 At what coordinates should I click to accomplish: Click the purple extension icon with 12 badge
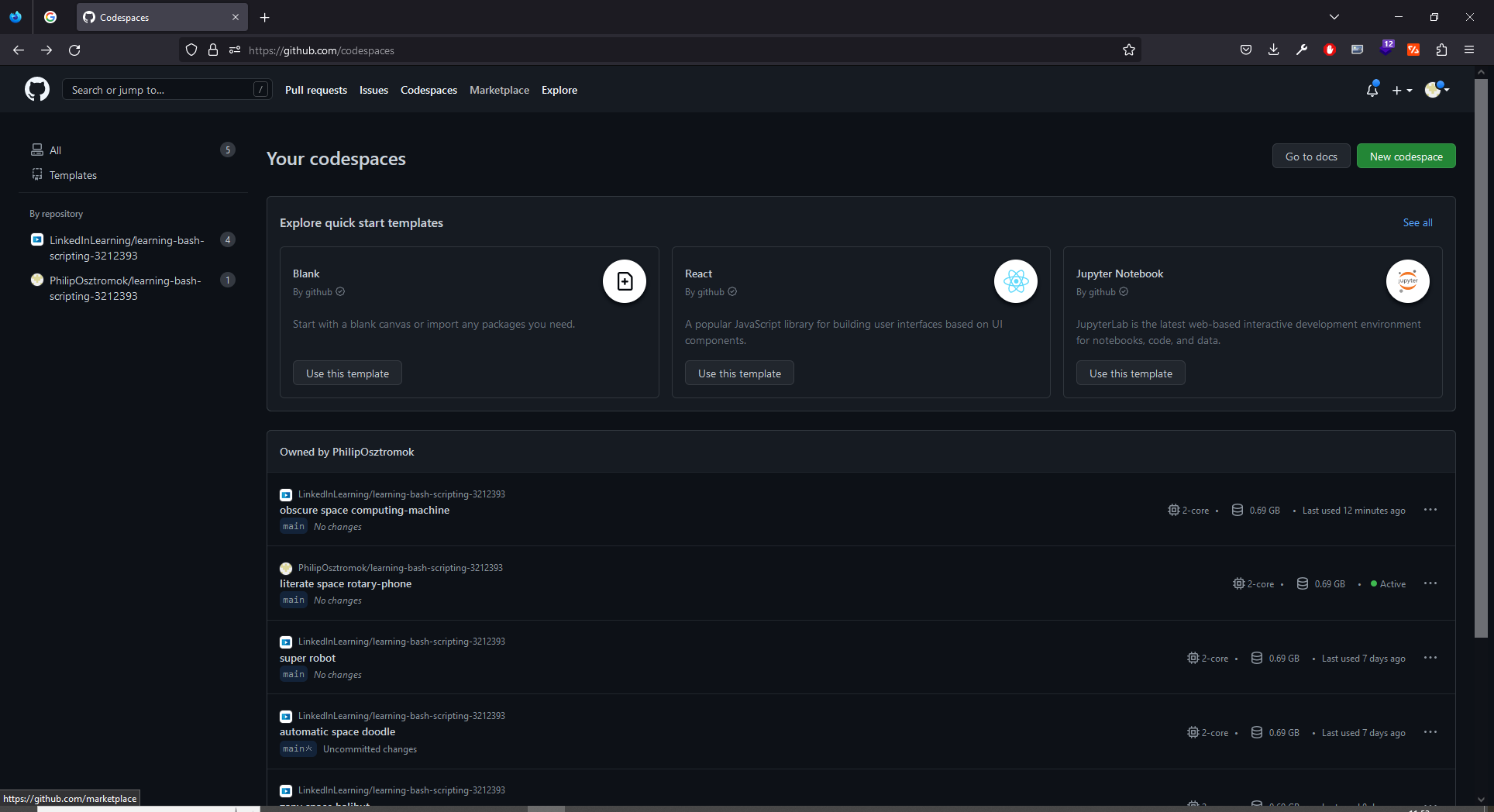click(1386, 48)
